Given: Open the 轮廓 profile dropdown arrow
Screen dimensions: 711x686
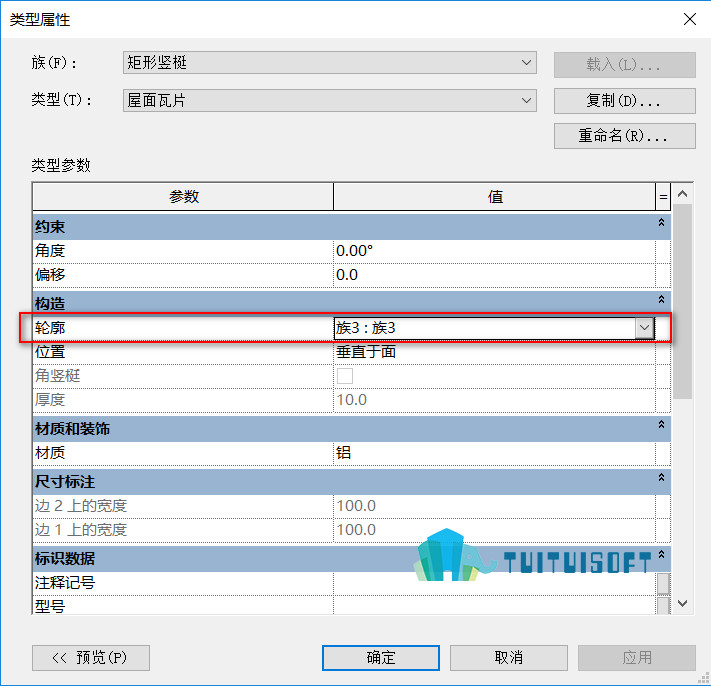Looking at the screenshot, I should coord(644,328).
